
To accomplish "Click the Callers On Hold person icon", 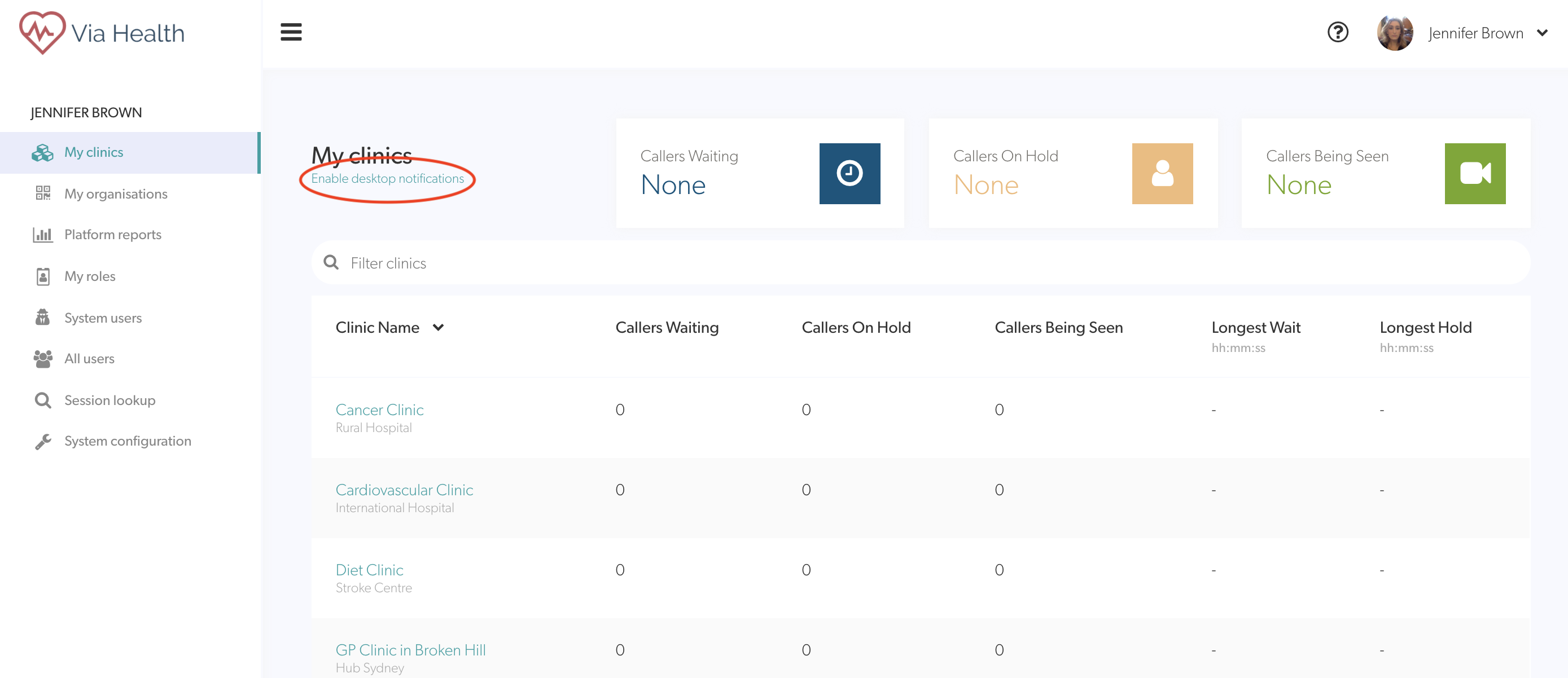I will (x=1162, y=173).
